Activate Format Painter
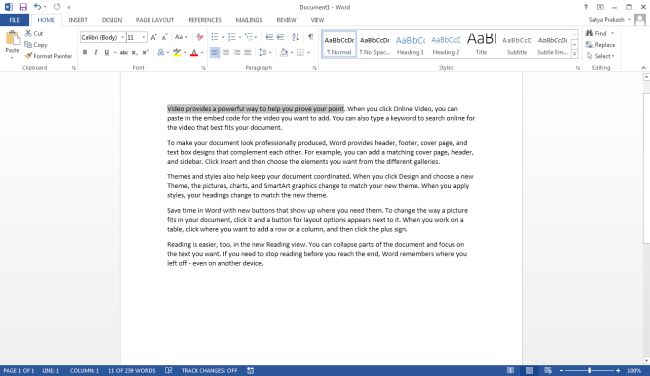Image resolution: width=650 pixels, height=376 pixels. 48,56
